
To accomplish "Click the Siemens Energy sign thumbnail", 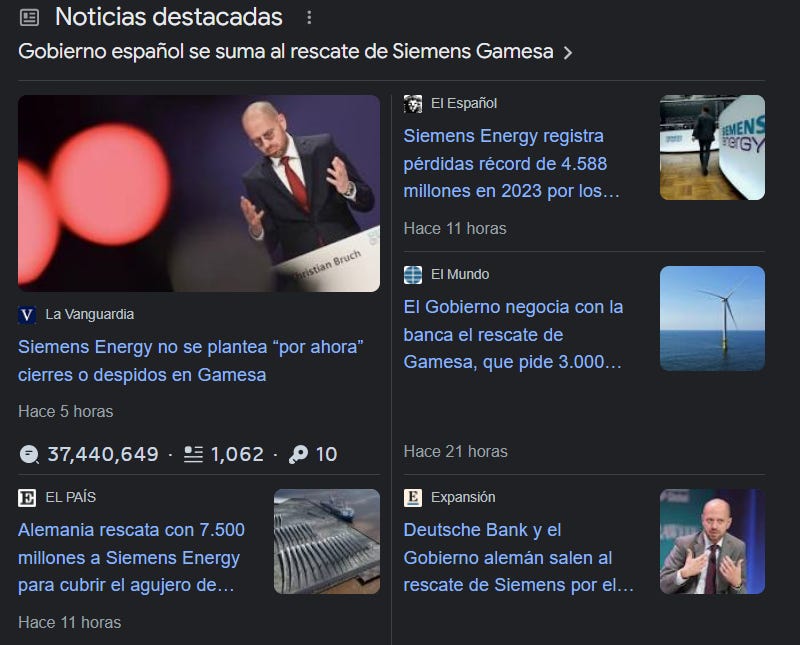I will pos(712,147).
